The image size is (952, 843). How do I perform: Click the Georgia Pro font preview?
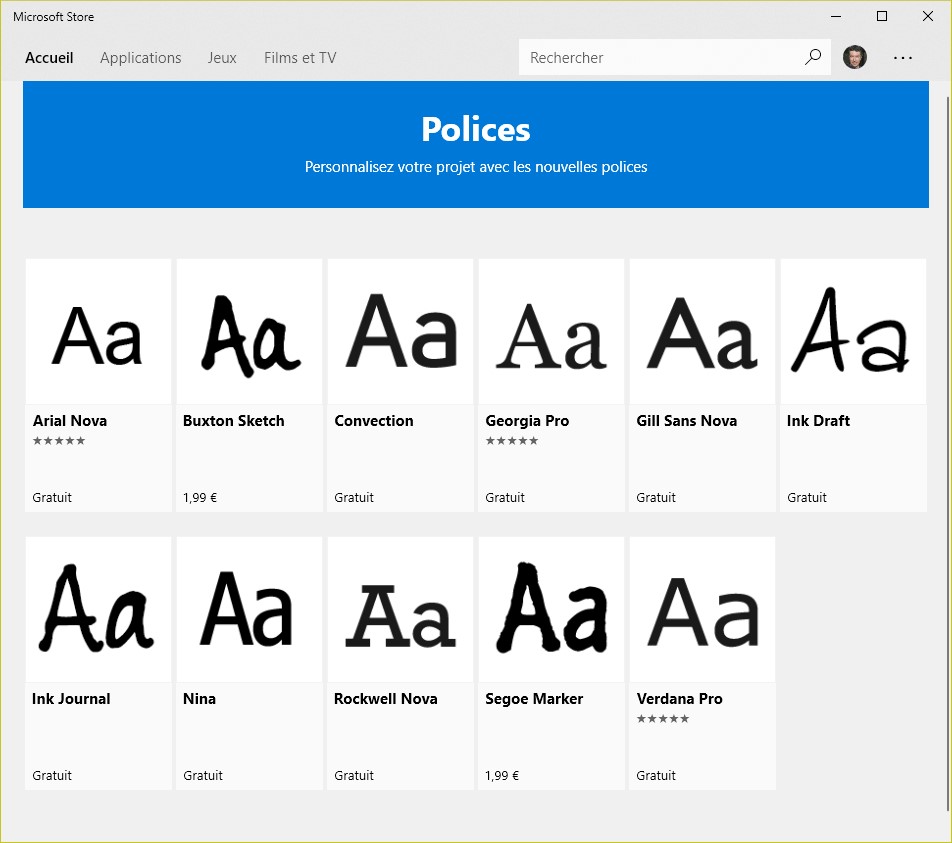click(x=551, y=333)
